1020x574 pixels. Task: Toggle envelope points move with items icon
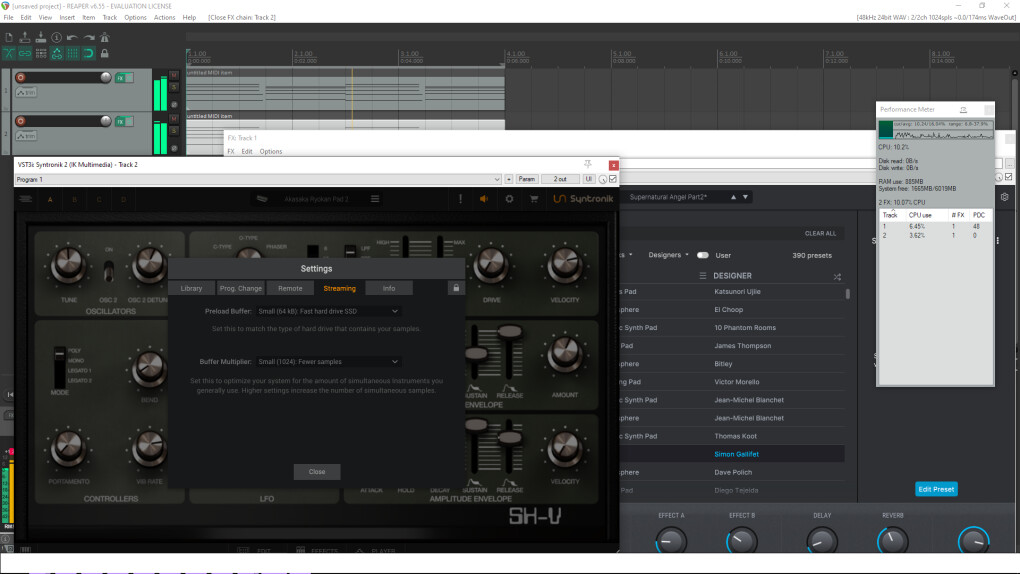tap(57, 53)
